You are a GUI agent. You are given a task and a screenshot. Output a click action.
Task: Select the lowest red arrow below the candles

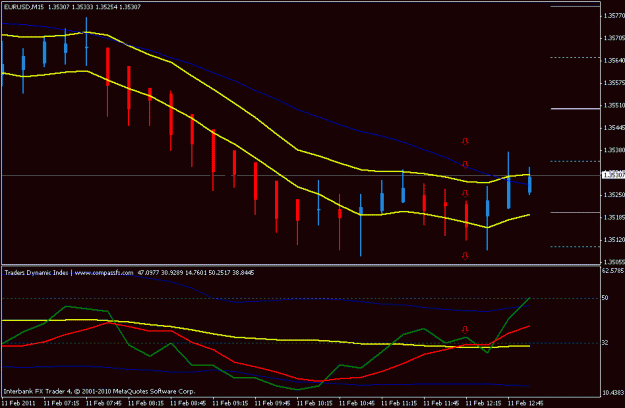(x=465, y=255)
